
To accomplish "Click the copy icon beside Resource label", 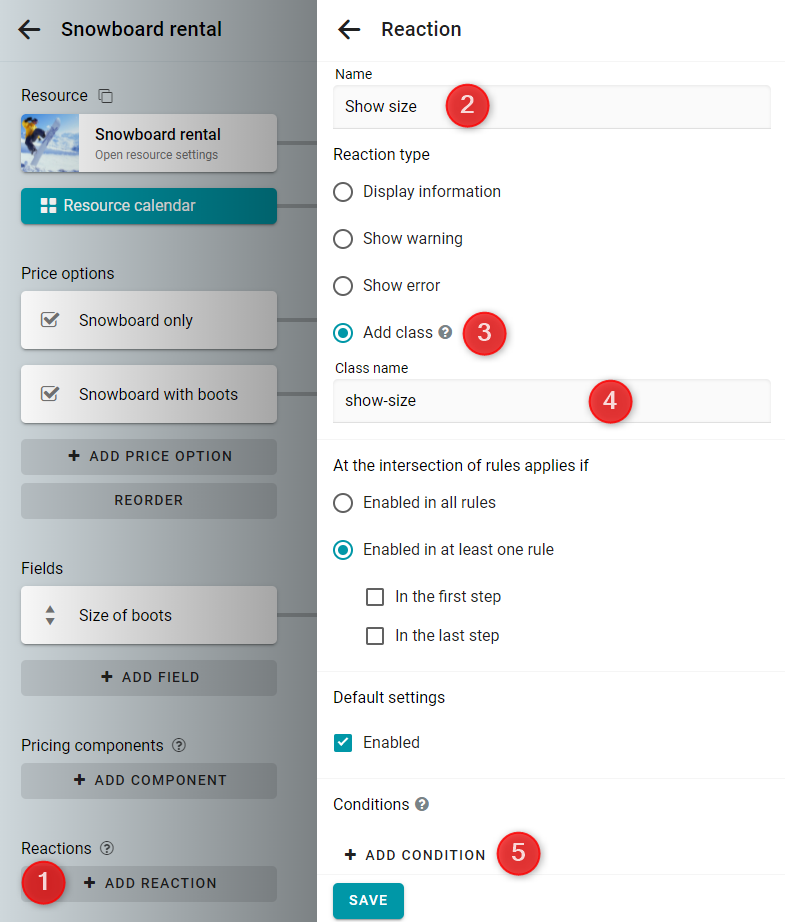I will point(106,95).
